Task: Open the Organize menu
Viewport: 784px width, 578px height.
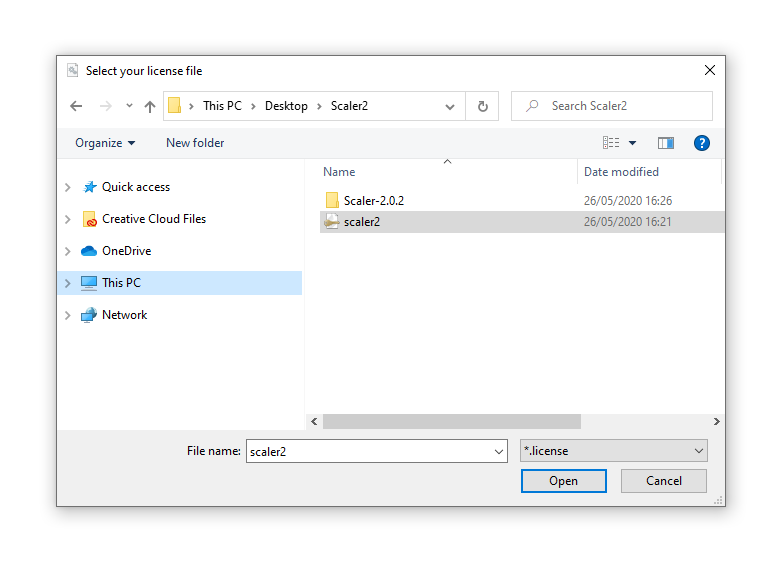Action: (105, 143)
